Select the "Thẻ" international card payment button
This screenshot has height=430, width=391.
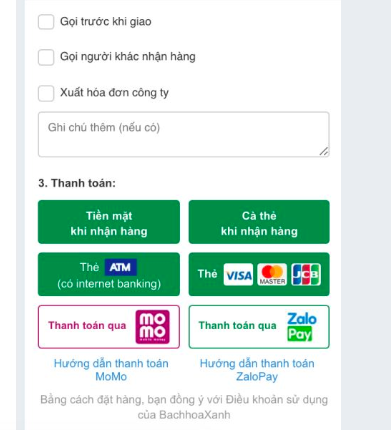tap(259, 274)
